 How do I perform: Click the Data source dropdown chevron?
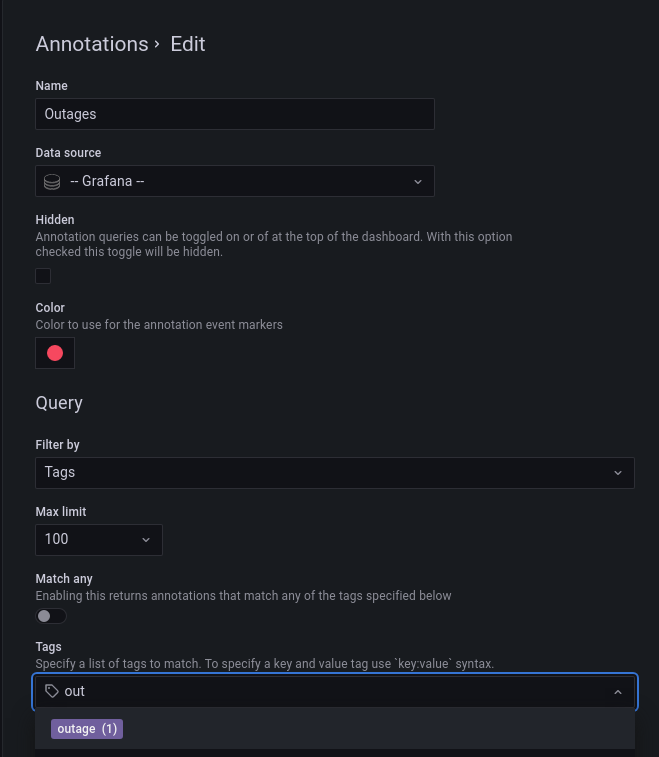418,181
